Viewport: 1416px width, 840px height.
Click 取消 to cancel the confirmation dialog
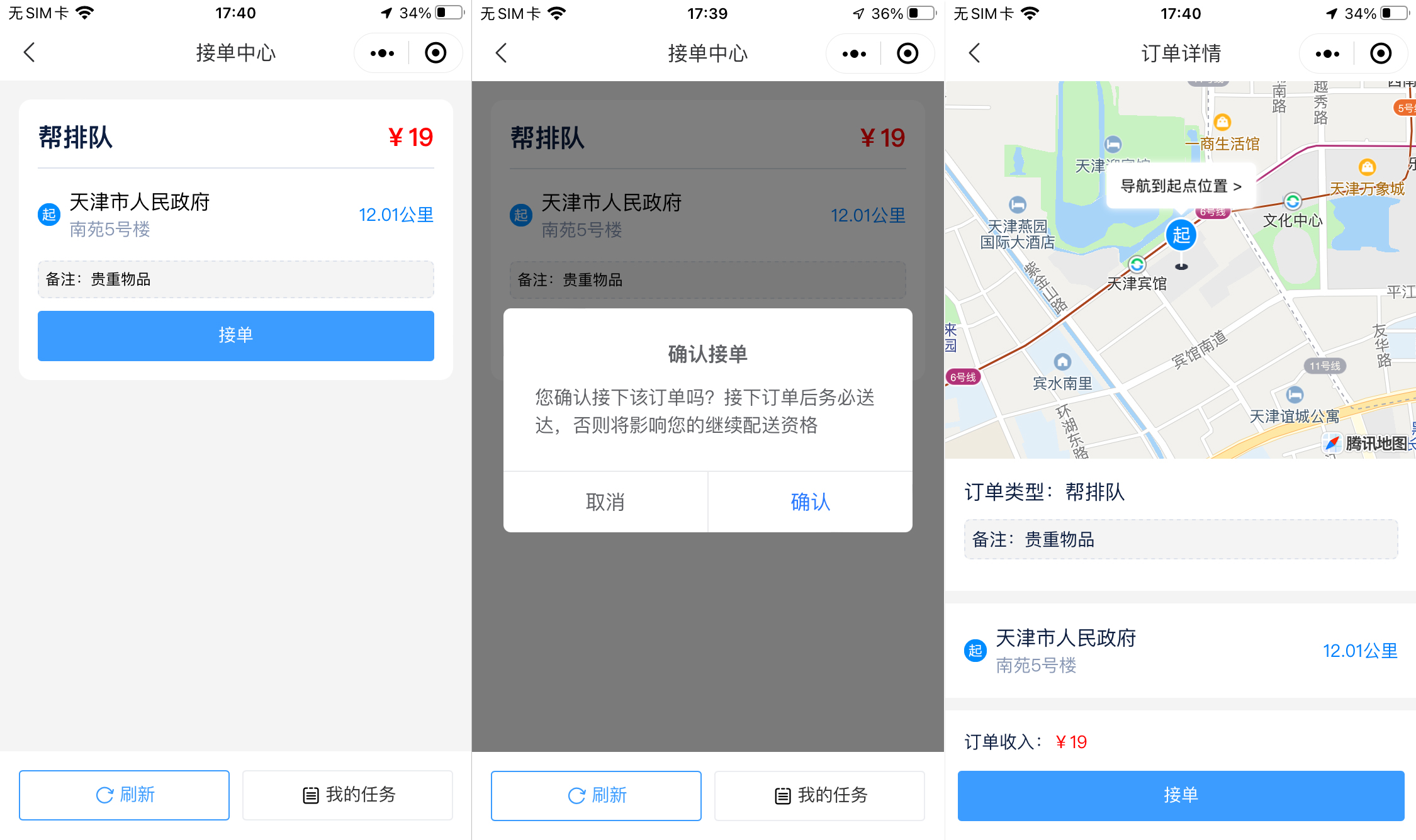[604, 502]
